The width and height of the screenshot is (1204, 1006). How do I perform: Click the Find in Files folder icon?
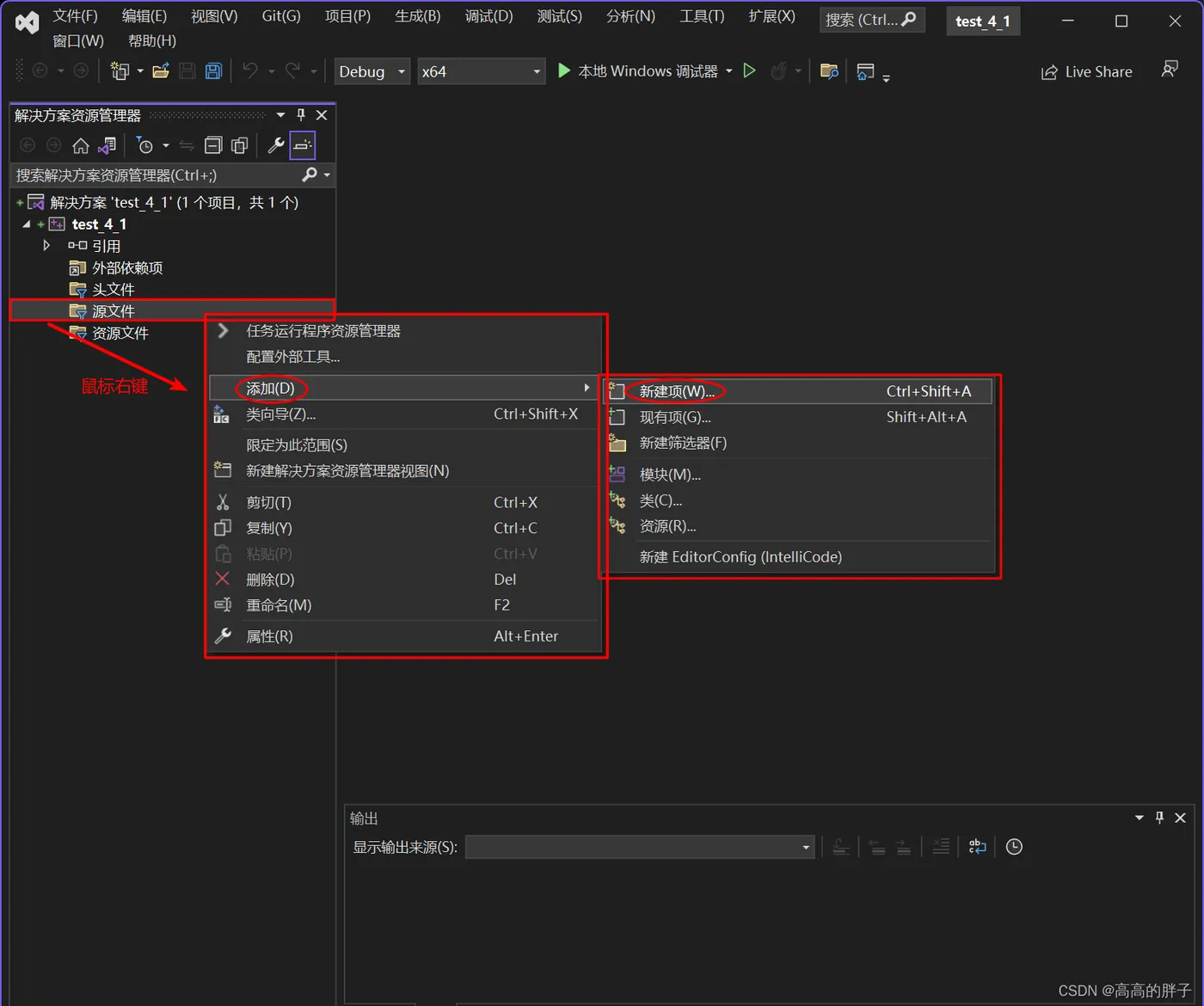(x=829, y=71)
